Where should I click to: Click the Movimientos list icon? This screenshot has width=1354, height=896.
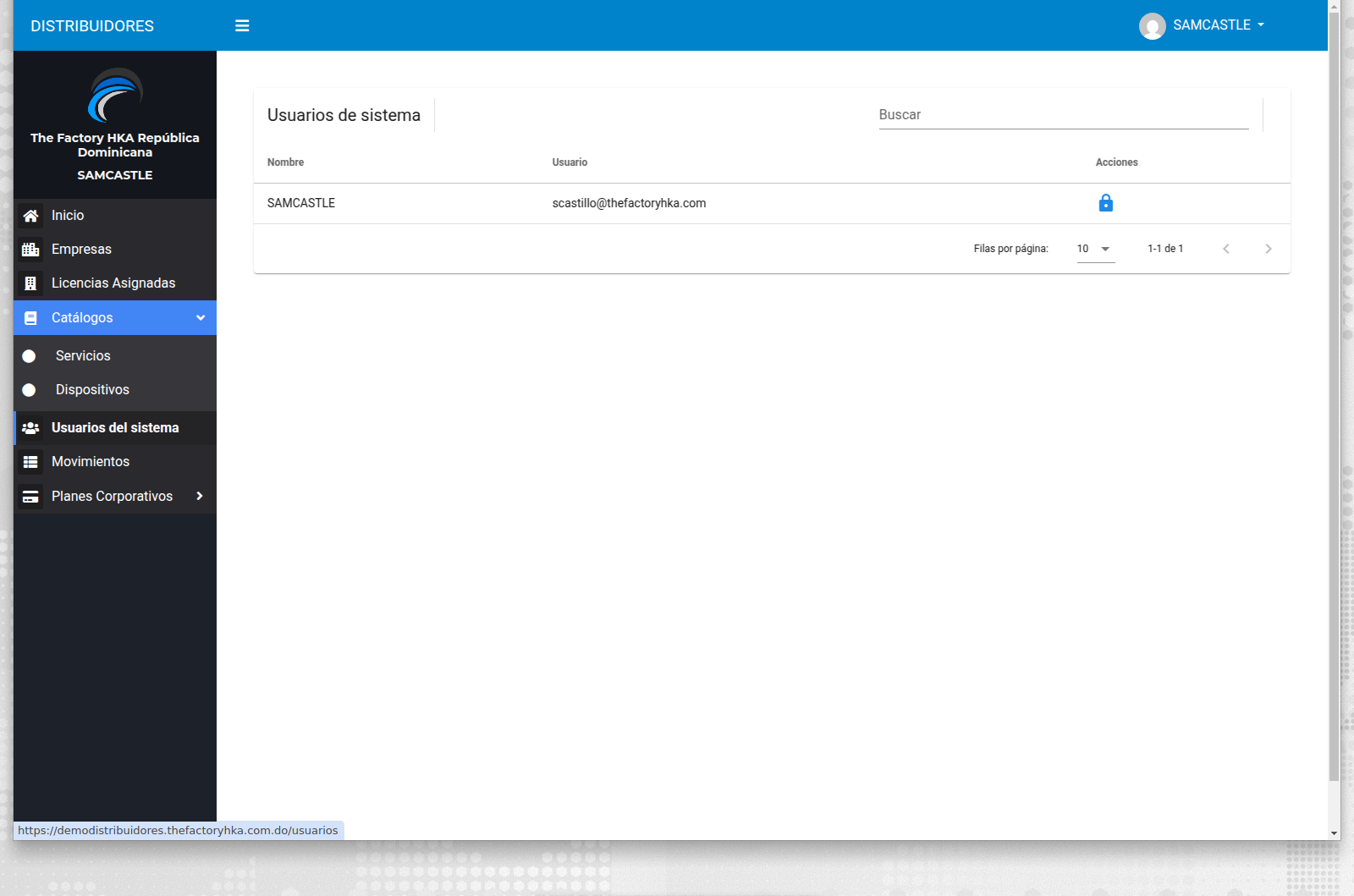click(x=30, y=462)
